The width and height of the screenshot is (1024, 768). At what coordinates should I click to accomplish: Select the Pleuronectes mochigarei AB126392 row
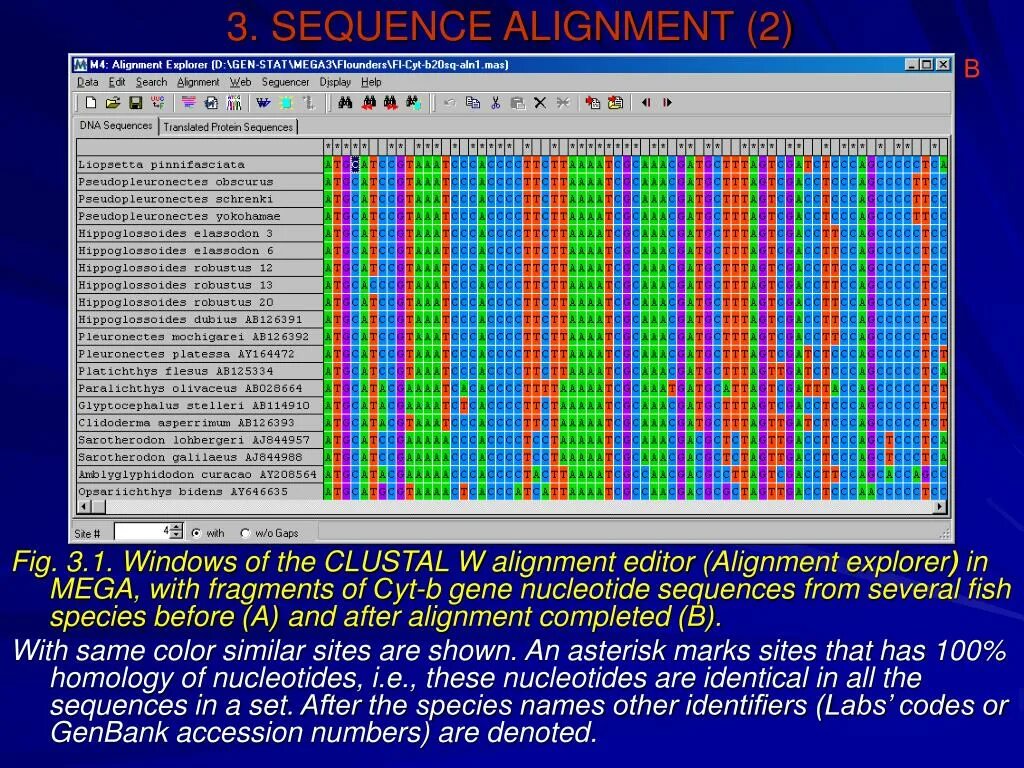(x=200, y=336)
